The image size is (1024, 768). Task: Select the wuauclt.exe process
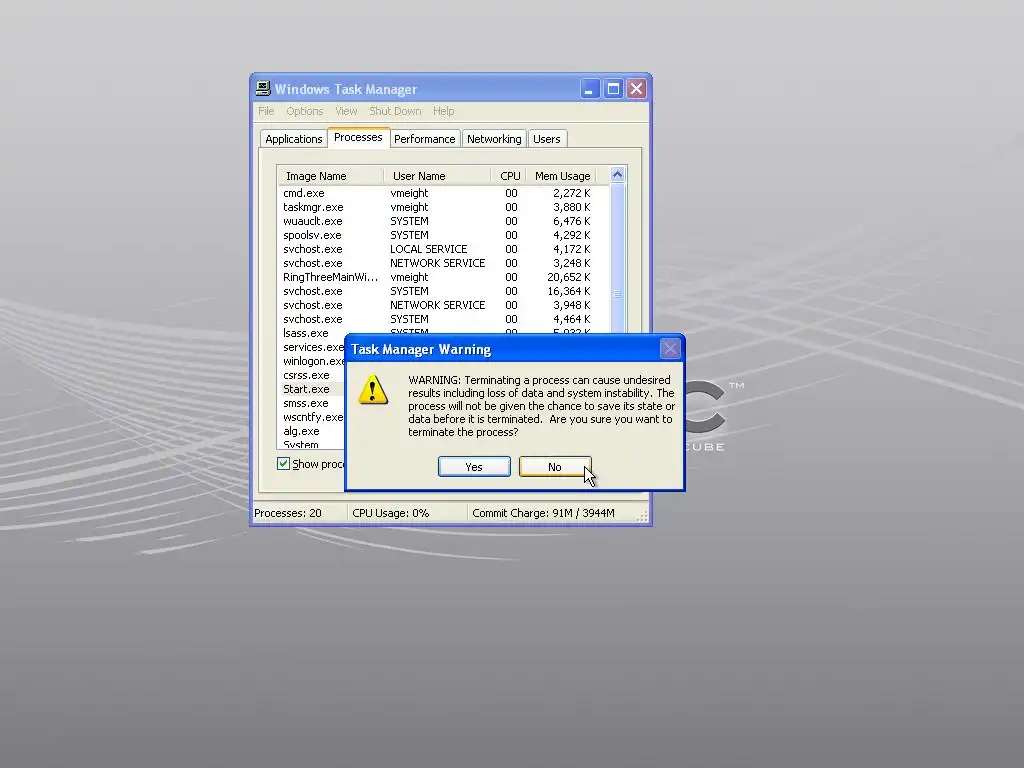click(x=443, y=221)
